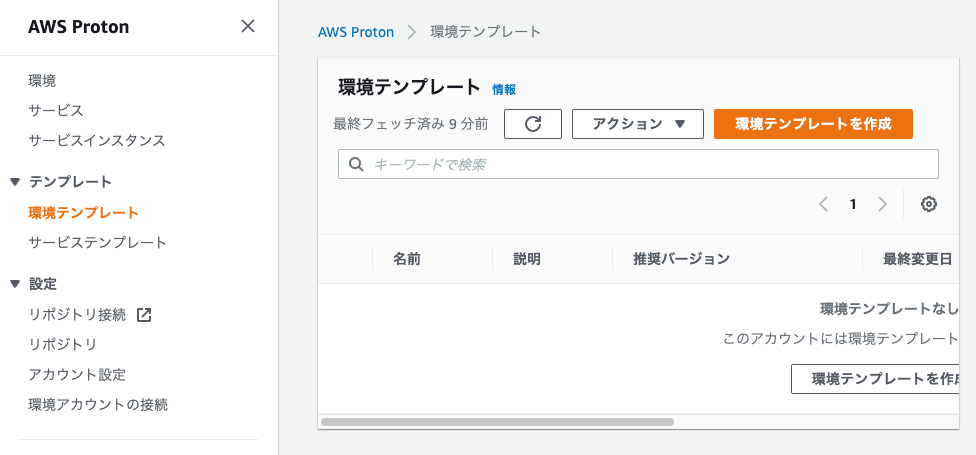Click the 情報 info link
Screen dimensions: 976x455
[x=504, y=90]
